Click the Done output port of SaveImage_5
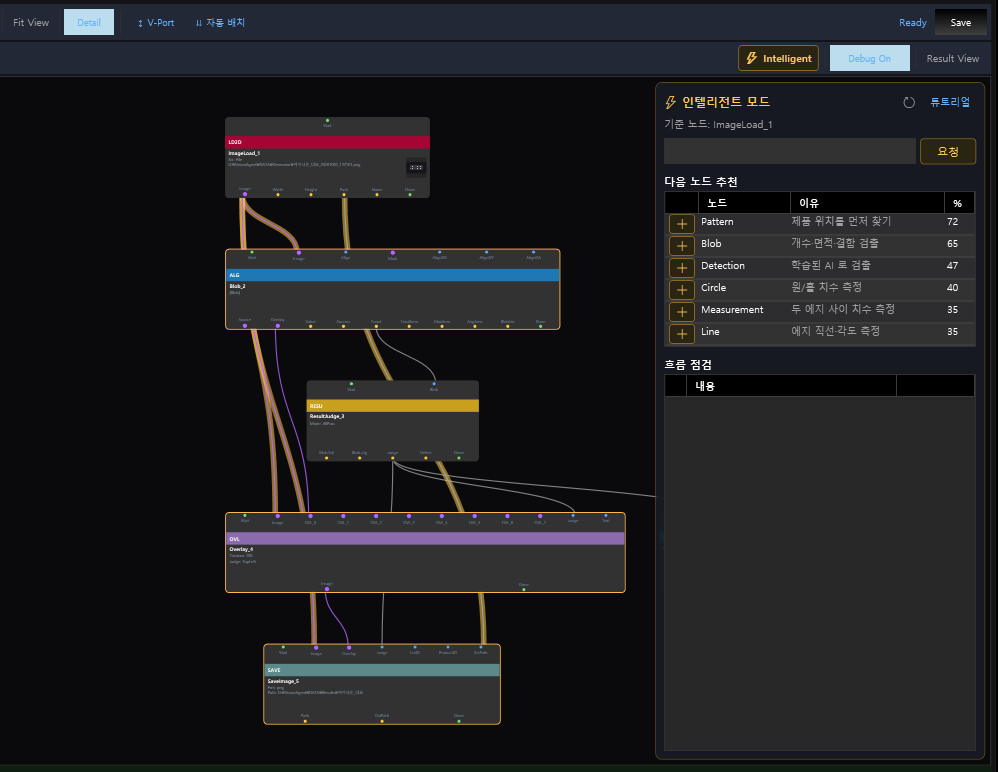This screenshot has height=772, width=998. (x=459, y=721)
